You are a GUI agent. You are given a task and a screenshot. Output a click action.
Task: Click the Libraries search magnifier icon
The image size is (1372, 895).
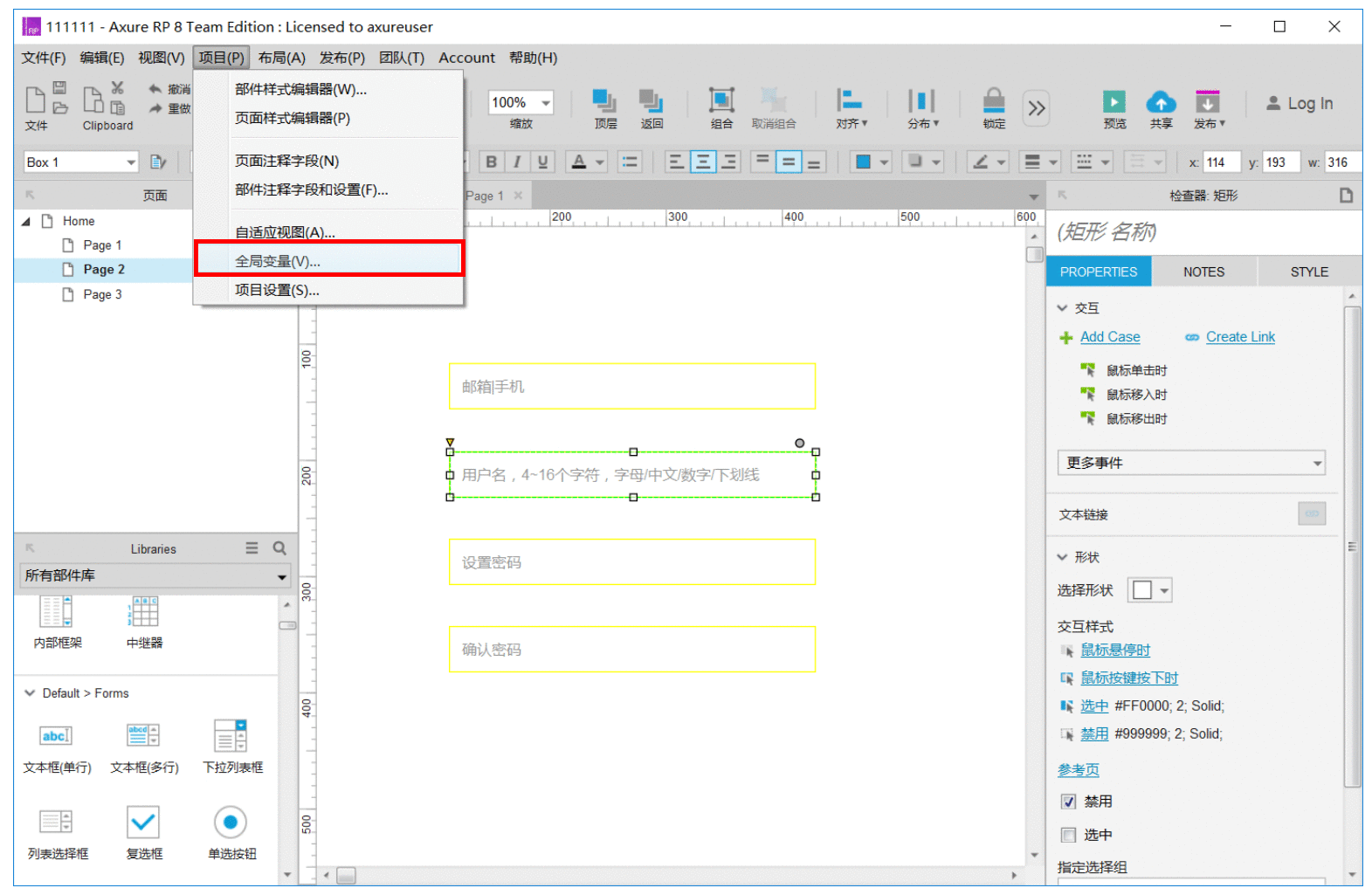pyautogui.click(x=279, y=548)
